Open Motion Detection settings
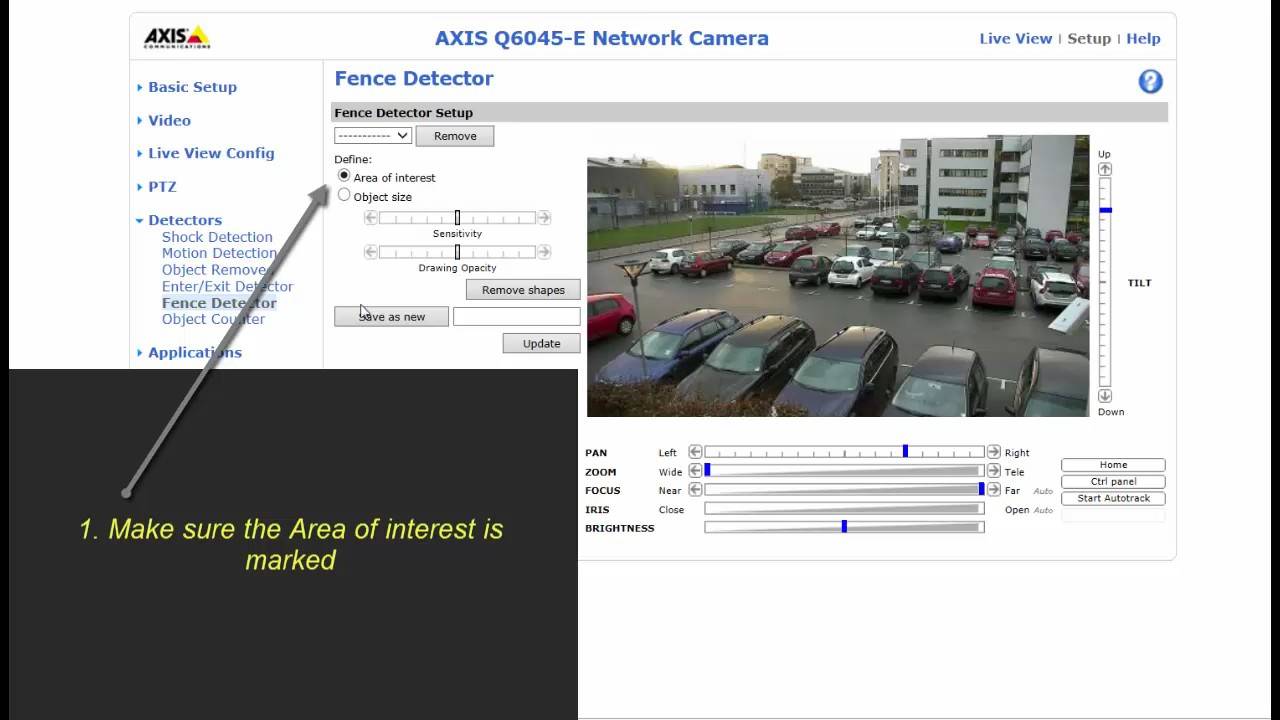The width and height of the screenshot is (1280, 720). coord(219,253)
